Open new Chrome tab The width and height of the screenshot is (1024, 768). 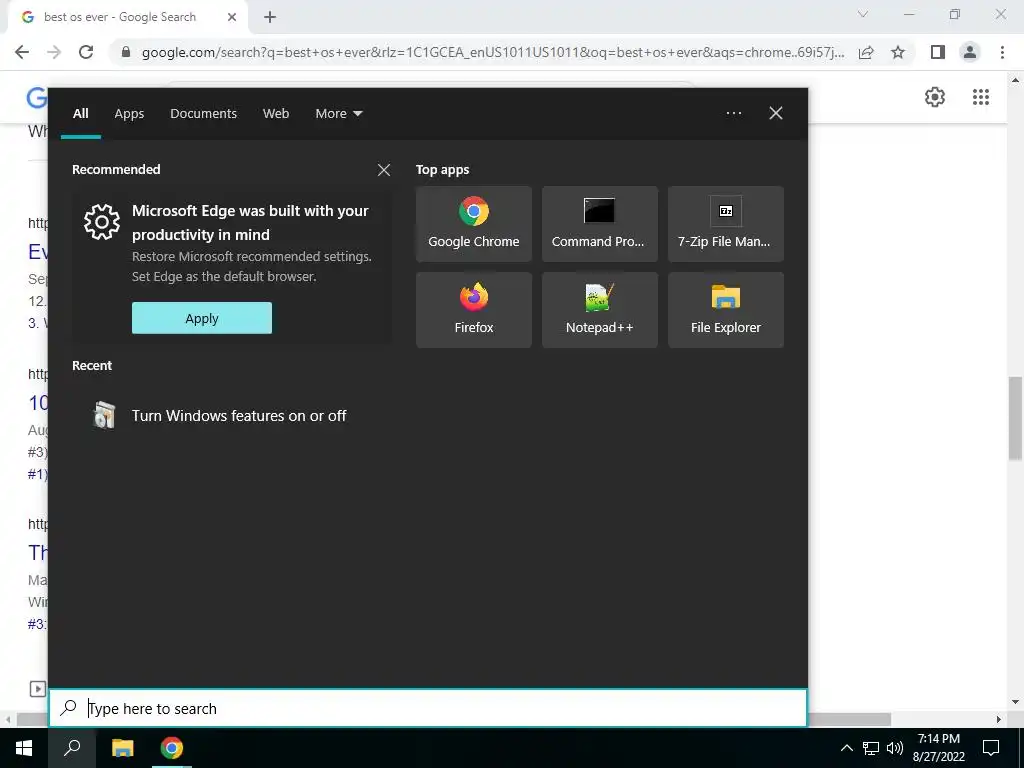[x=270, y=18]
